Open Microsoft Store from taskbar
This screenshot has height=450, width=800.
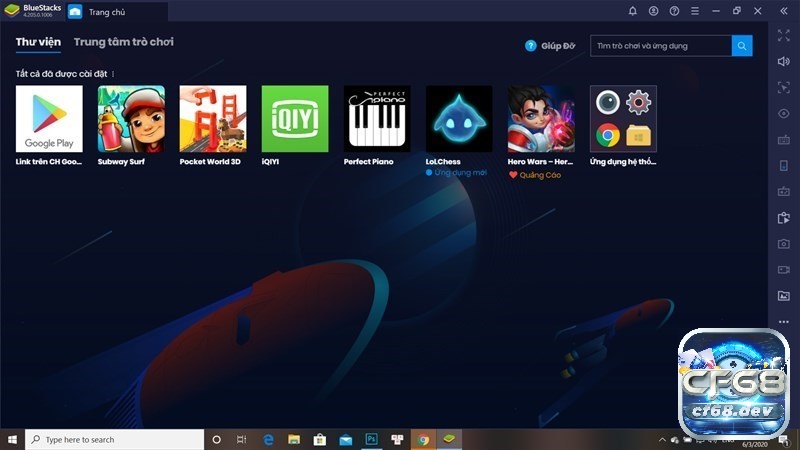coord(320,439)
